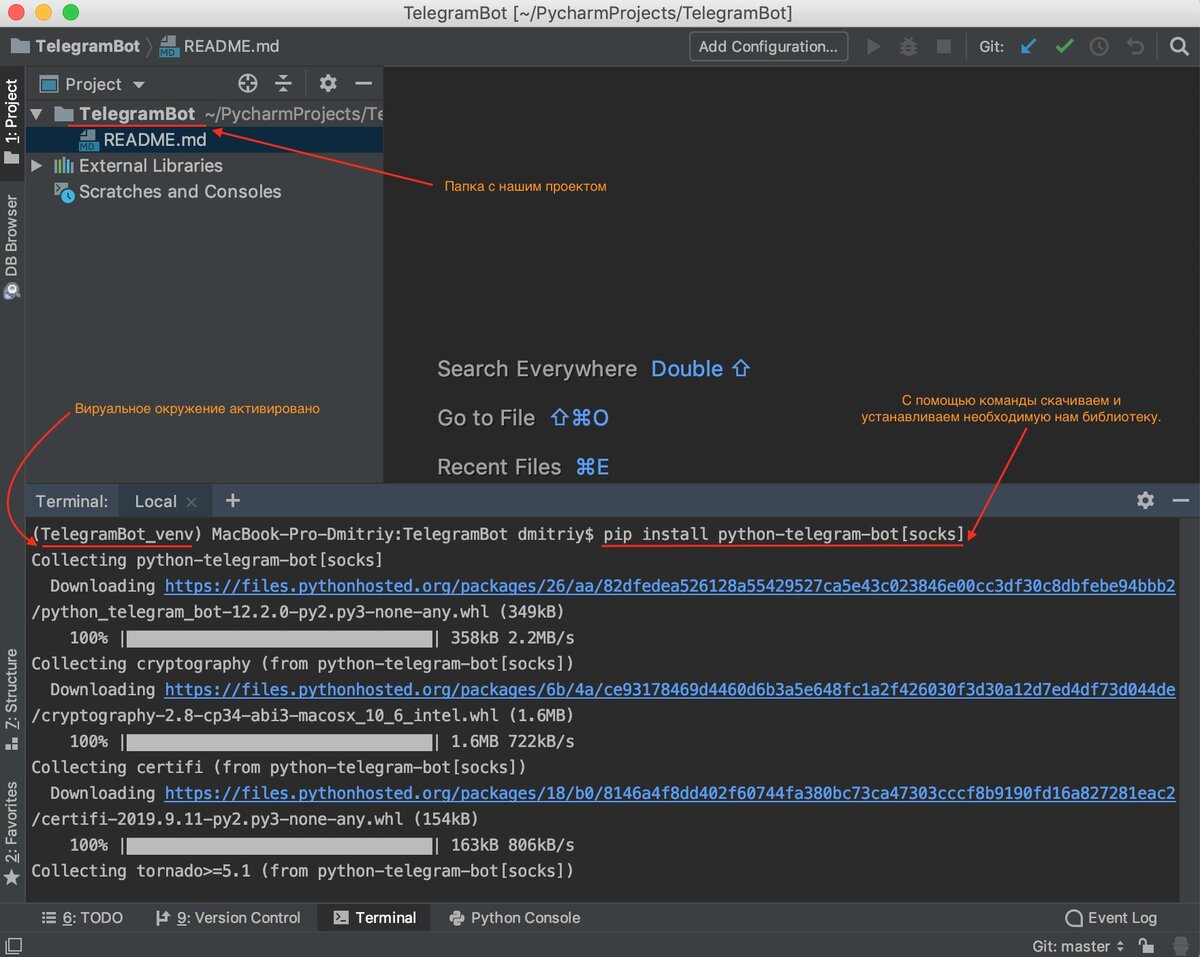Click Git Commit checkmark icon
This screenshot has width=1200, height=957.
click(x=1064, y=46)
